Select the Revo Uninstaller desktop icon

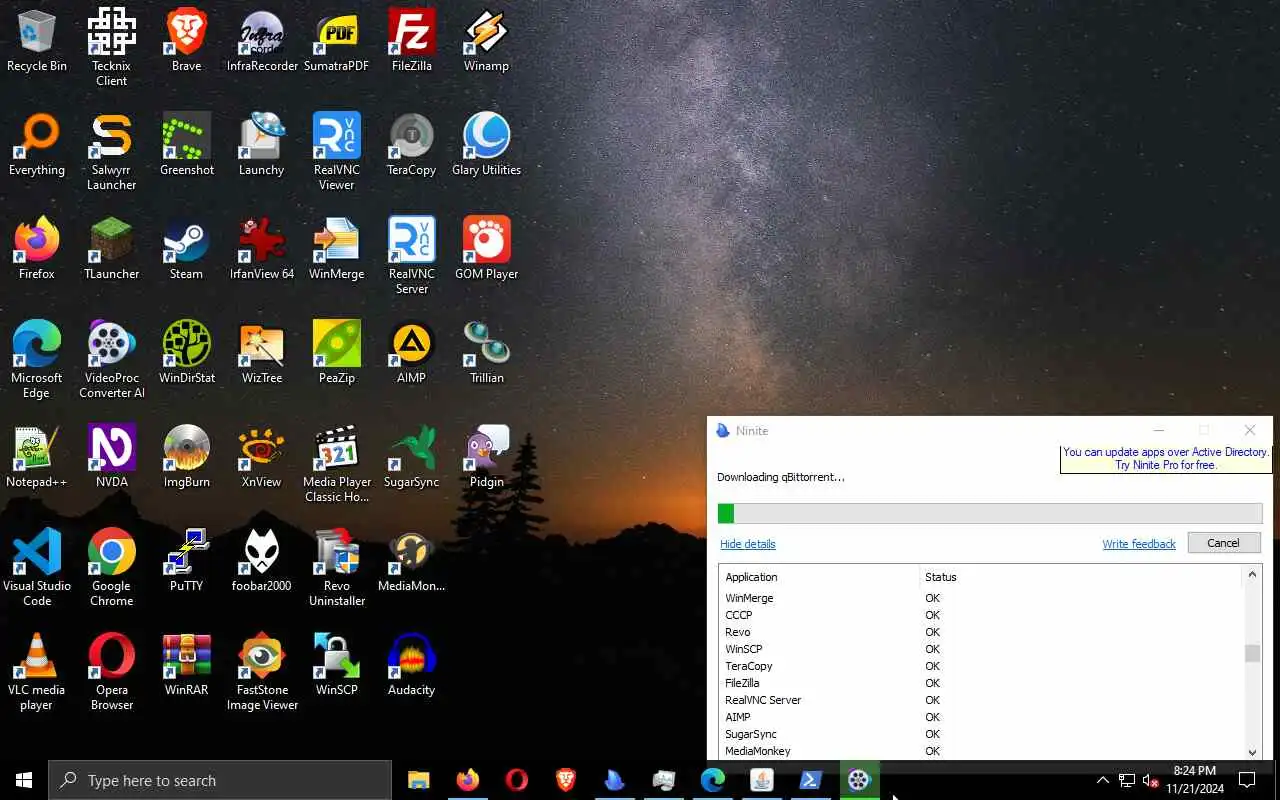point(337,568)
